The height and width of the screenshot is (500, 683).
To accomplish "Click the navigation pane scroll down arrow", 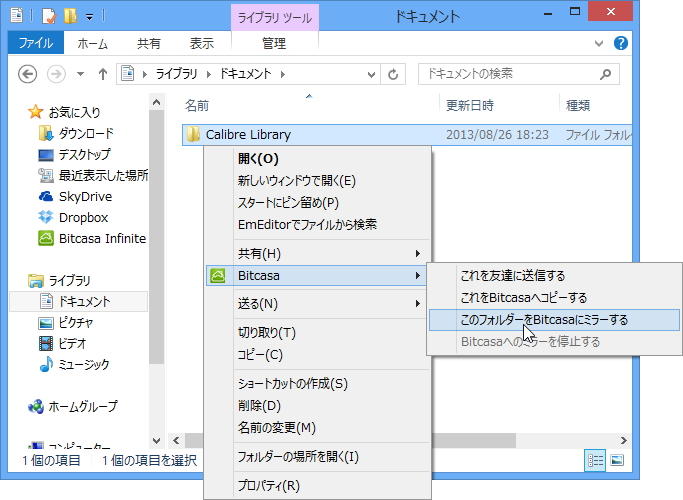I will [x=156, y=440].
